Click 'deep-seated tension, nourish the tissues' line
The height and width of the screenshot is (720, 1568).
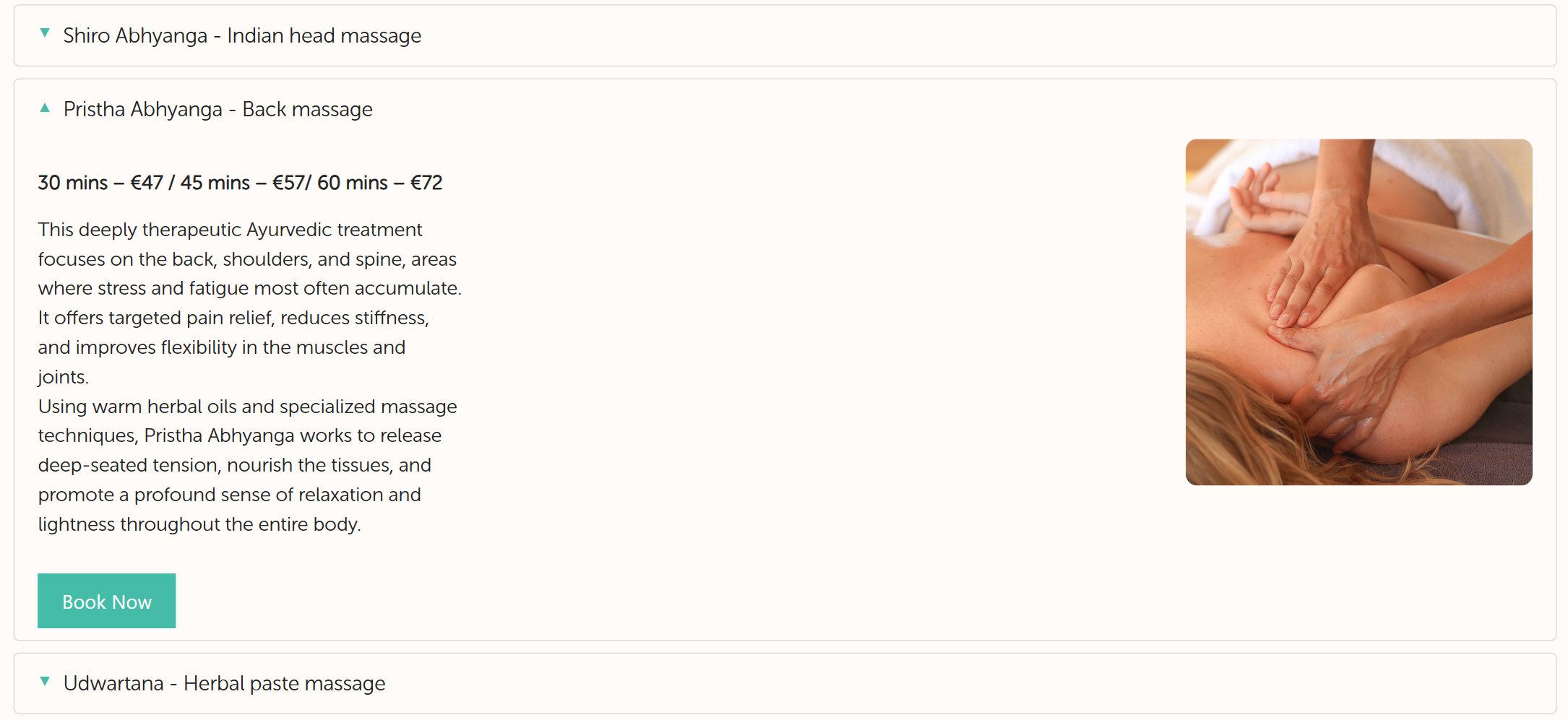click(234, 465)
